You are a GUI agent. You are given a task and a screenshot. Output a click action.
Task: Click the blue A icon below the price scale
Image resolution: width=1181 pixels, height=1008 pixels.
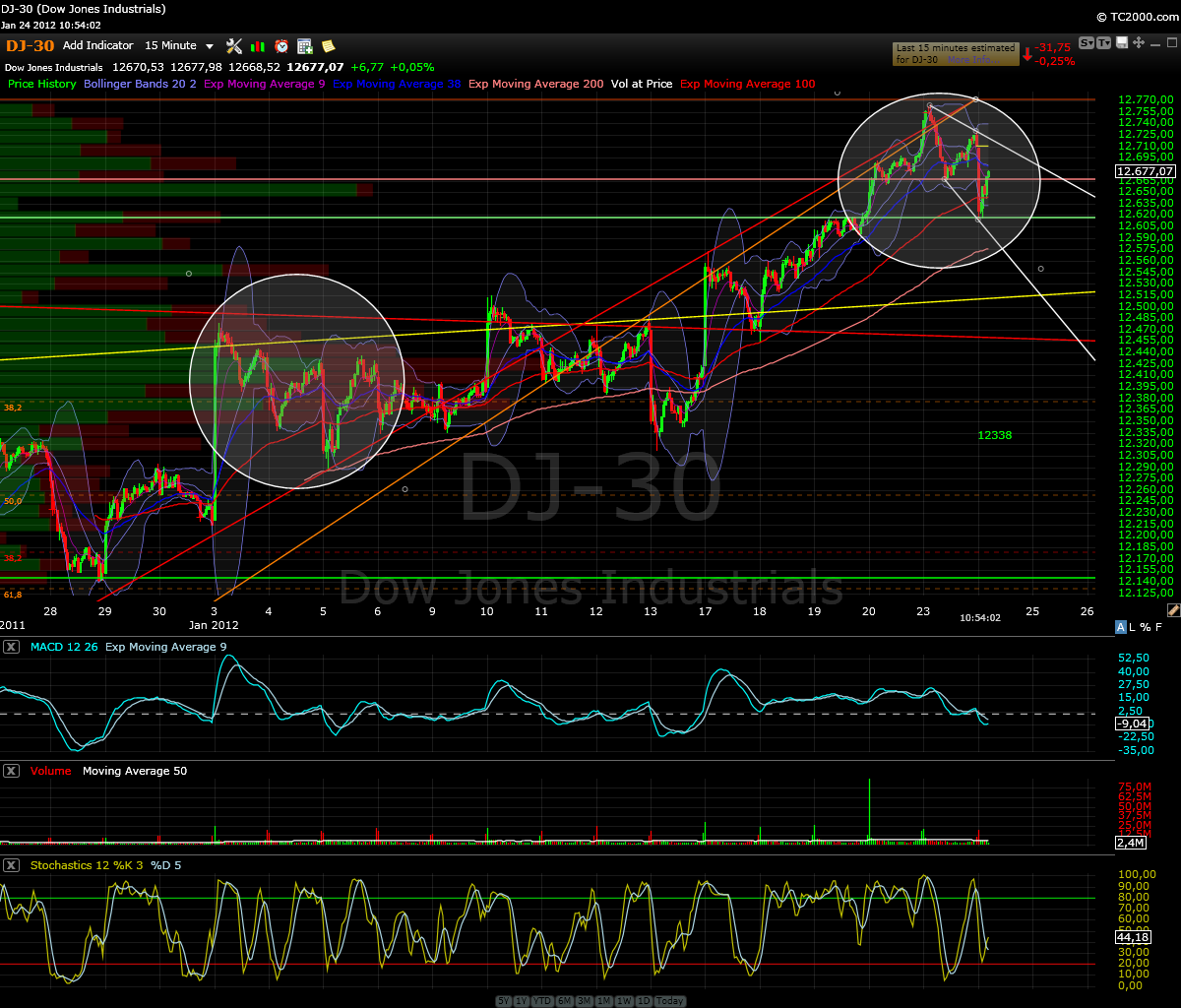tap(1120, 627)
